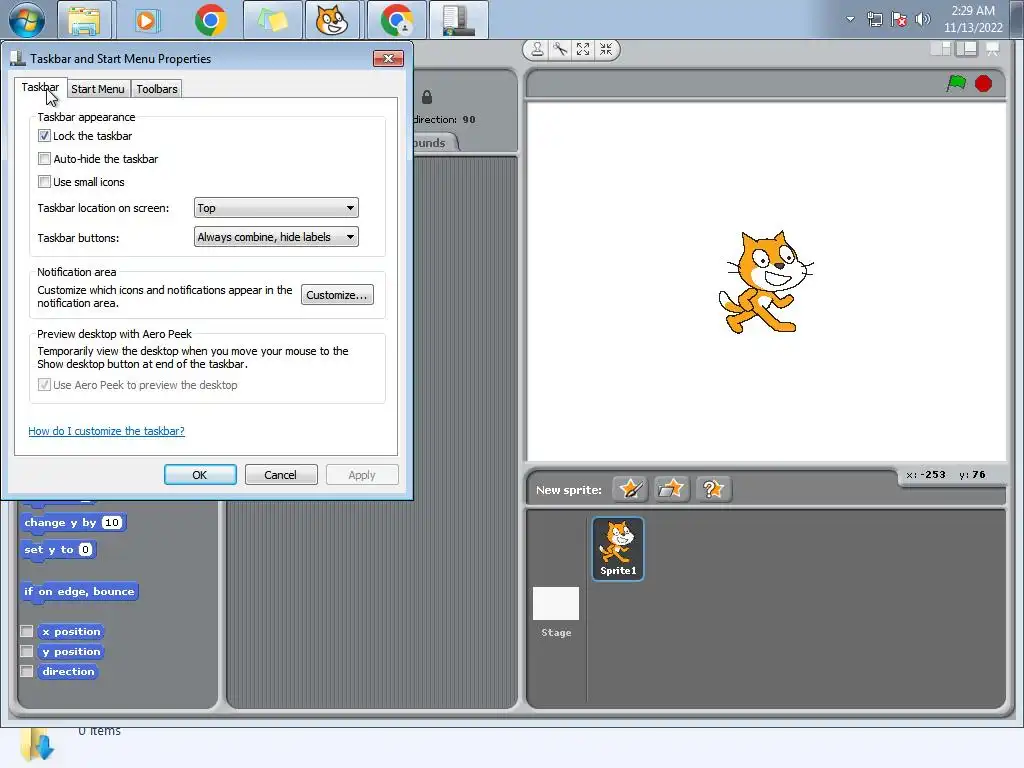Click the value 0 in set y to

tap(85, 550)
